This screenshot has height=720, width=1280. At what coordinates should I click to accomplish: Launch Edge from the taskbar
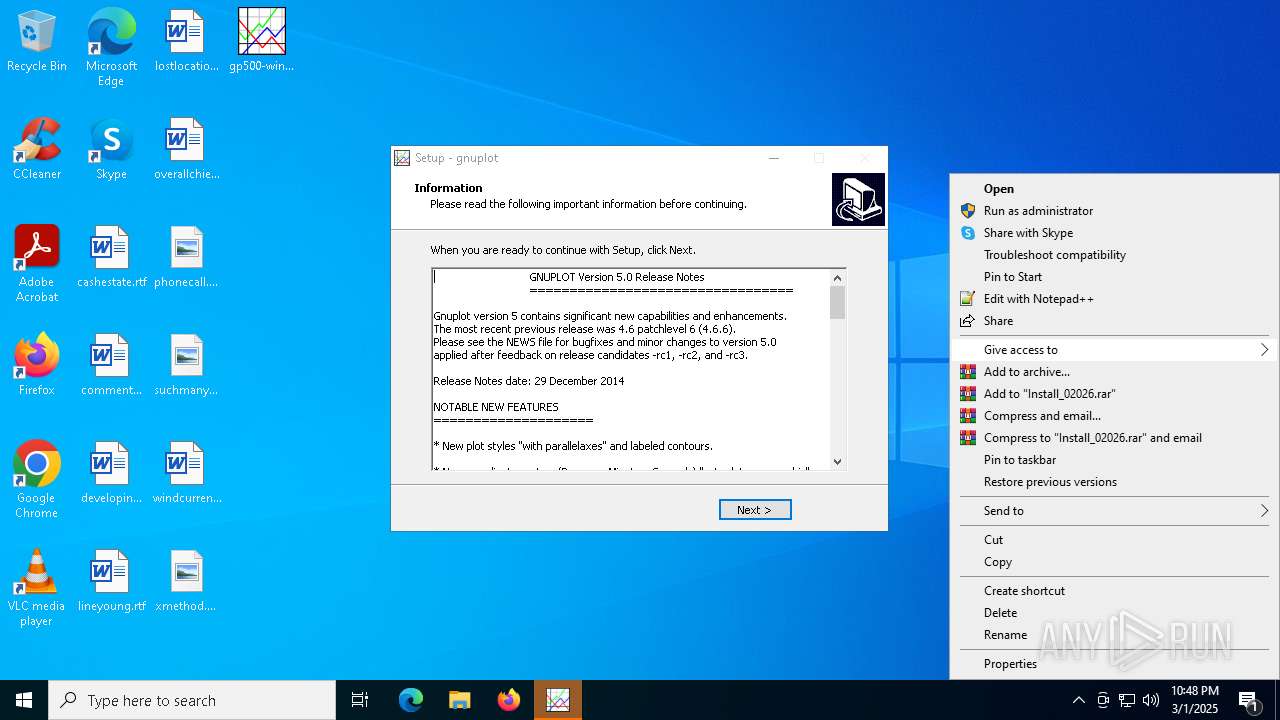411,700
